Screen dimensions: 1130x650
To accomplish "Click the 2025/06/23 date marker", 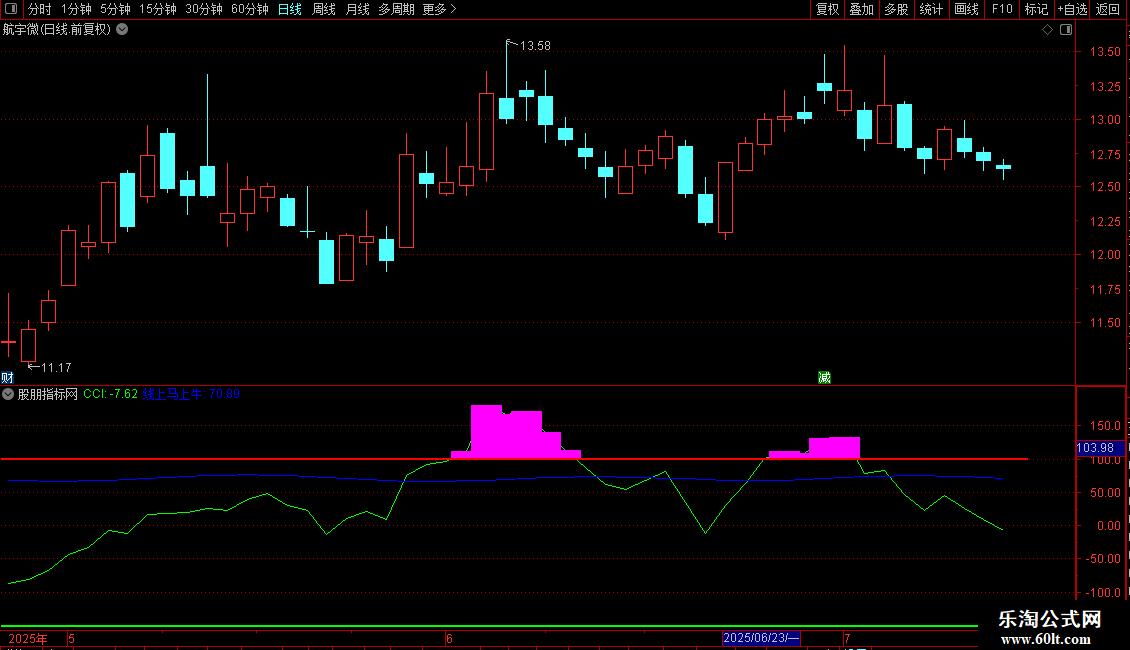I will coord(761,638).
